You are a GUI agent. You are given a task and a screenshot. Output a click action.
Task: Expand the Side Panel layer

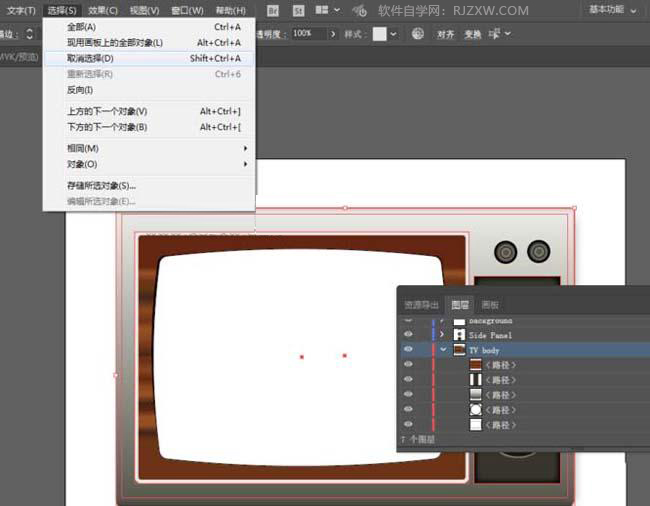pos(443,334)
